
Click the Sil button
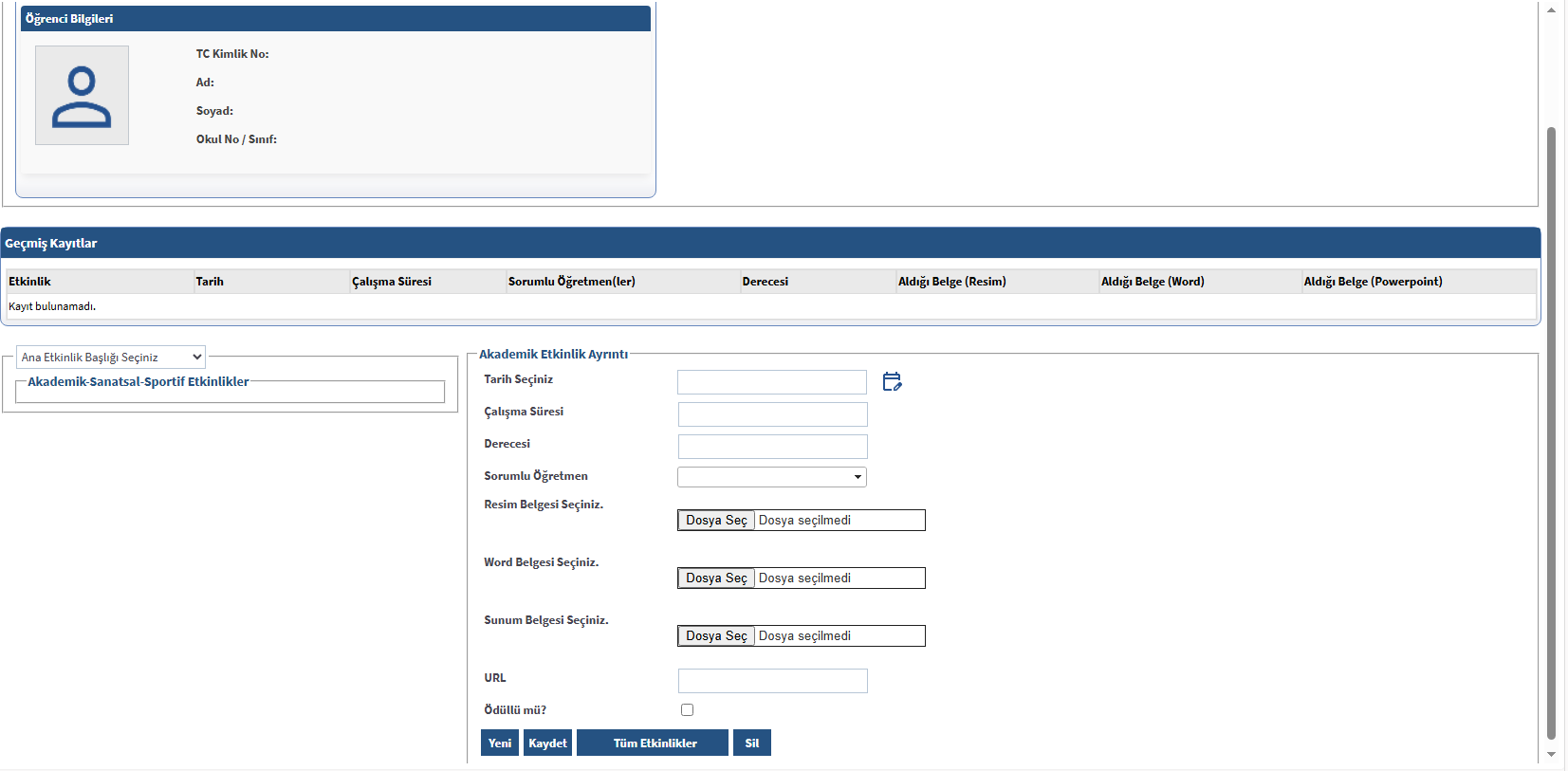(751, 743)
